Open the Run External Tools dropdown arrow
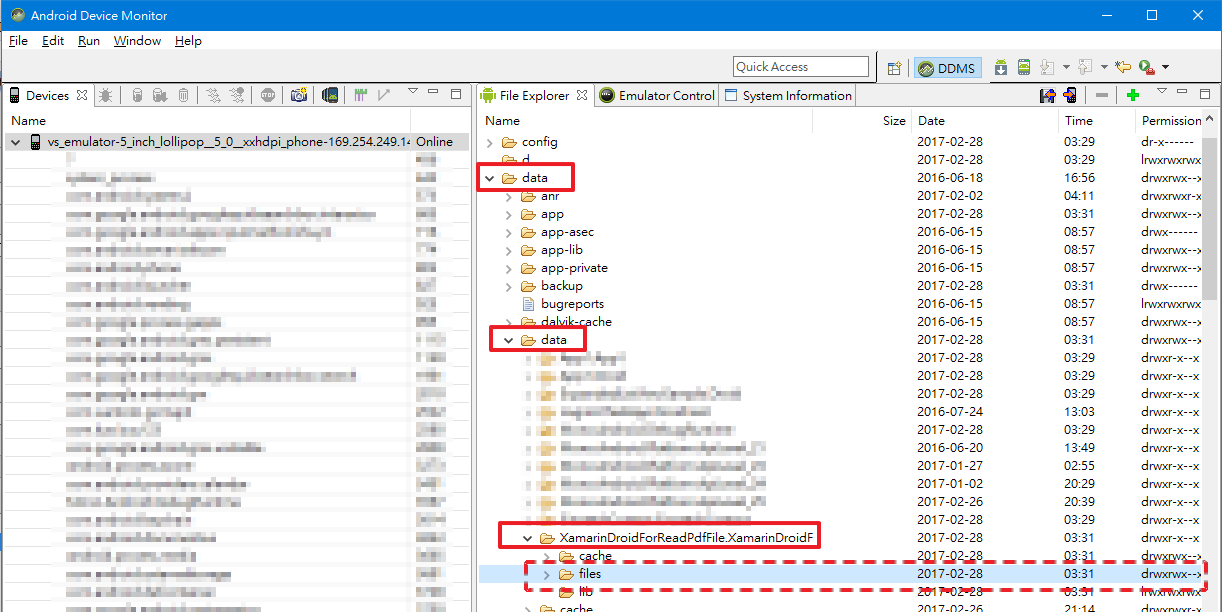Image resolution: width=1222 pixels, height=612 pixels. pos(1165,67)
